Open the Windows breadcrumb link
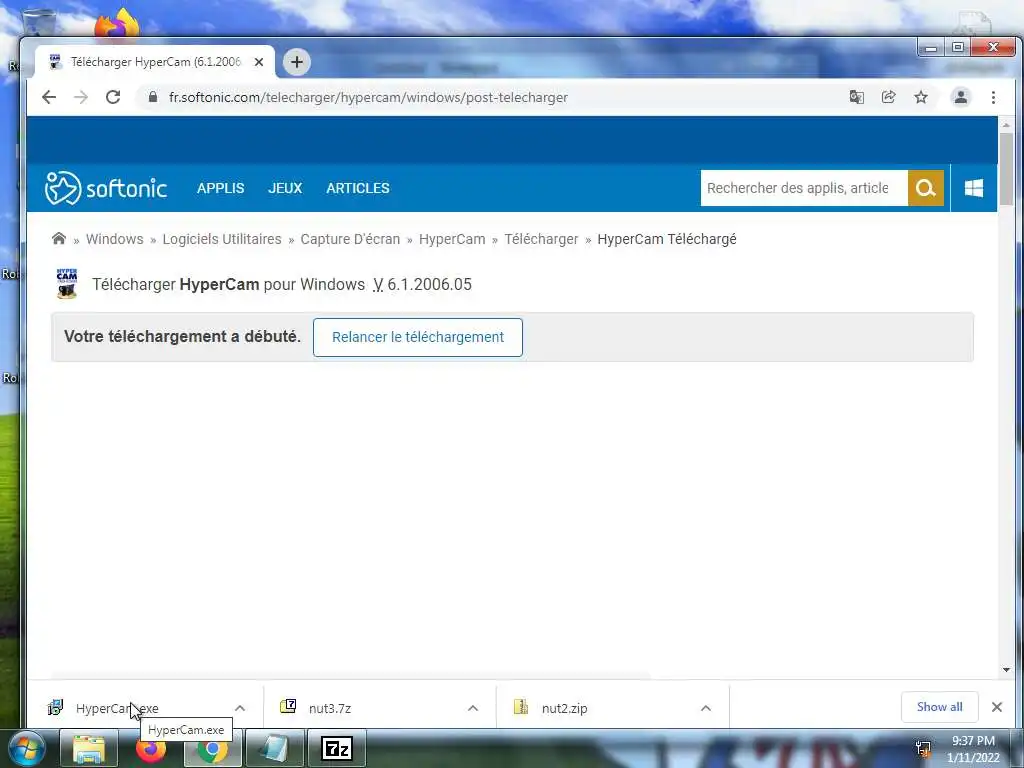This screenshot has height=768, width=1024. click(x=114, y=239)
